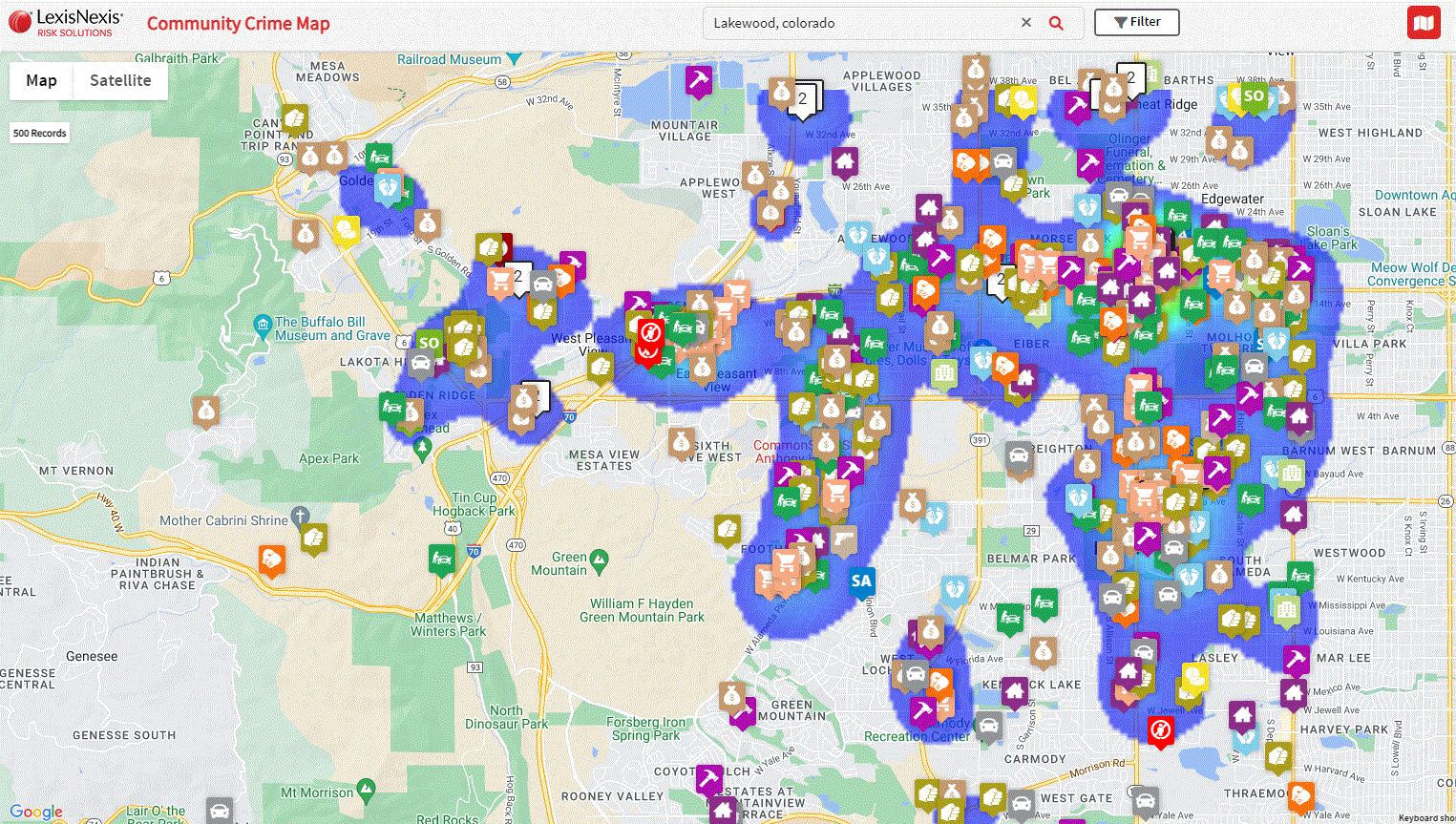Open orange marker near Indian Paintbrush
The width and height of the screenshot is (1456, 824).
point(272,560)
